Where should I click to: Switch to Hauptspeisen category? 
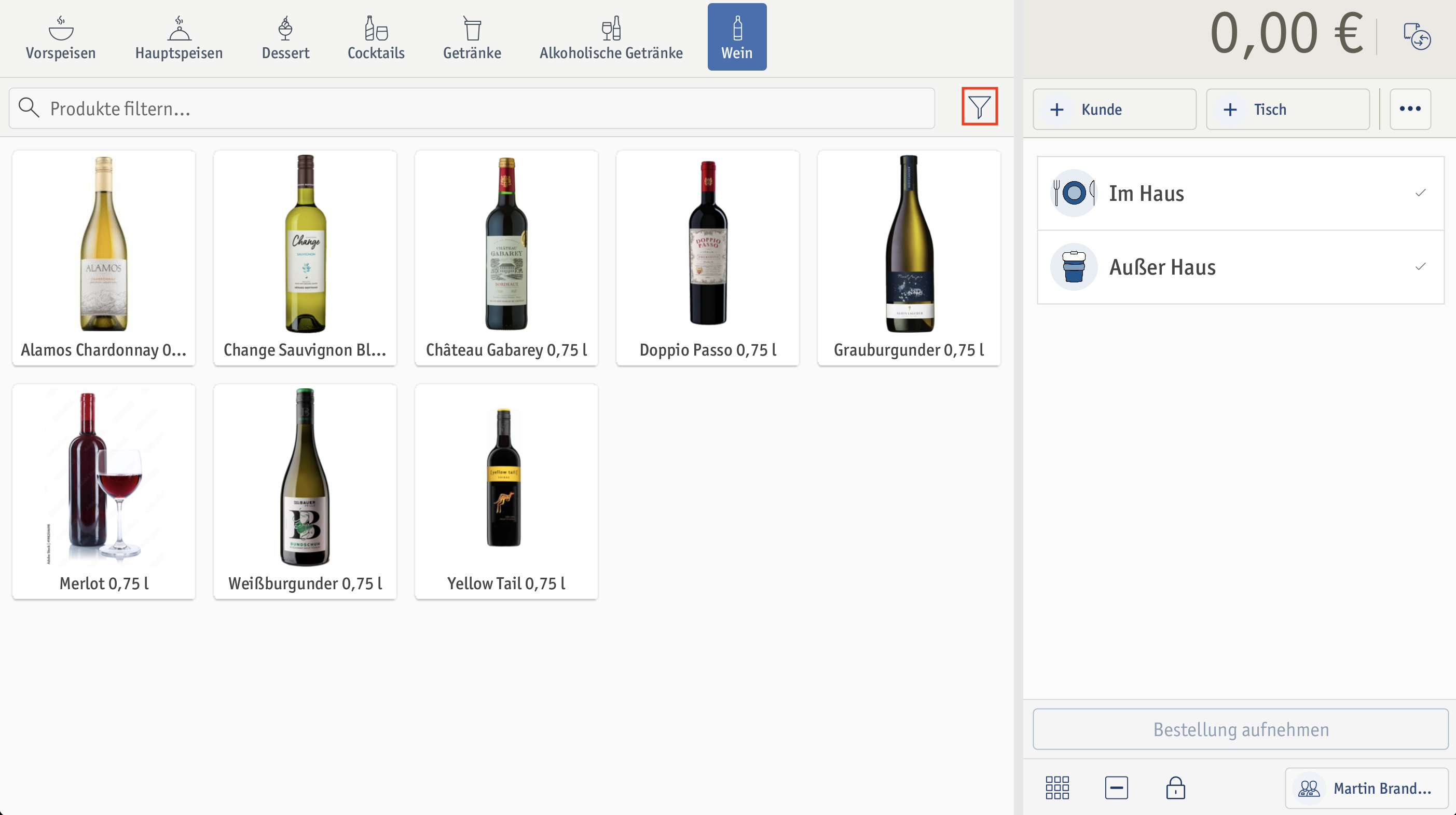(178, 37)
